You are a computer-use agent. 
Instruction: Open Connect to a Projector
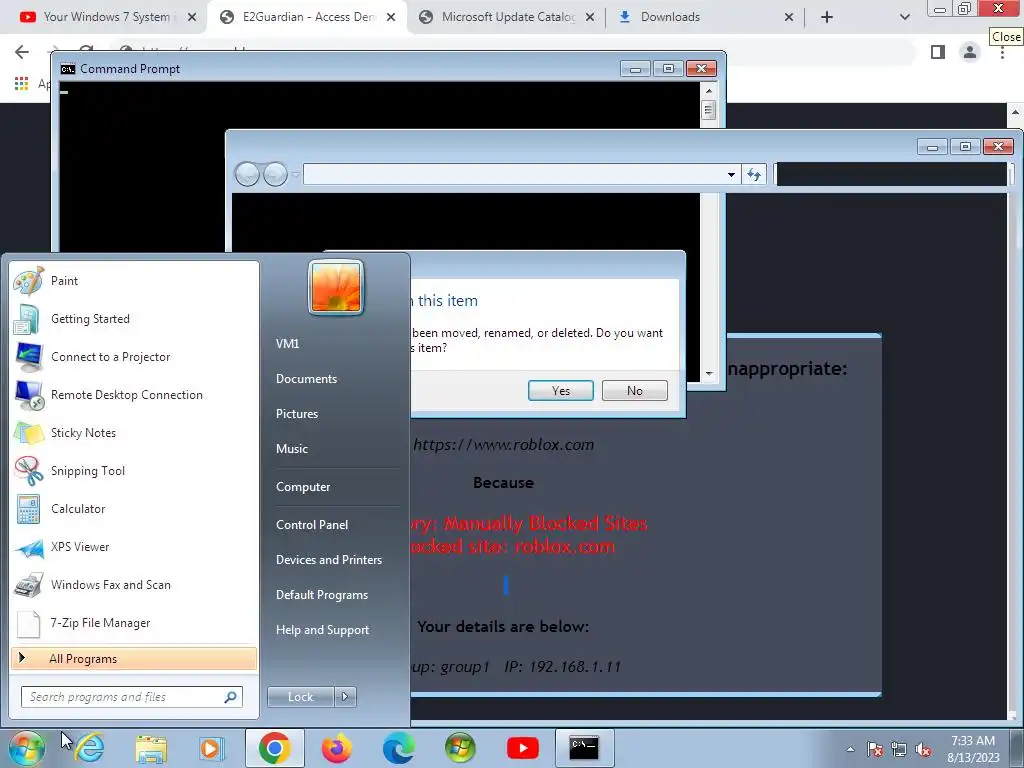pyautogui.click(x=134, y=357)
